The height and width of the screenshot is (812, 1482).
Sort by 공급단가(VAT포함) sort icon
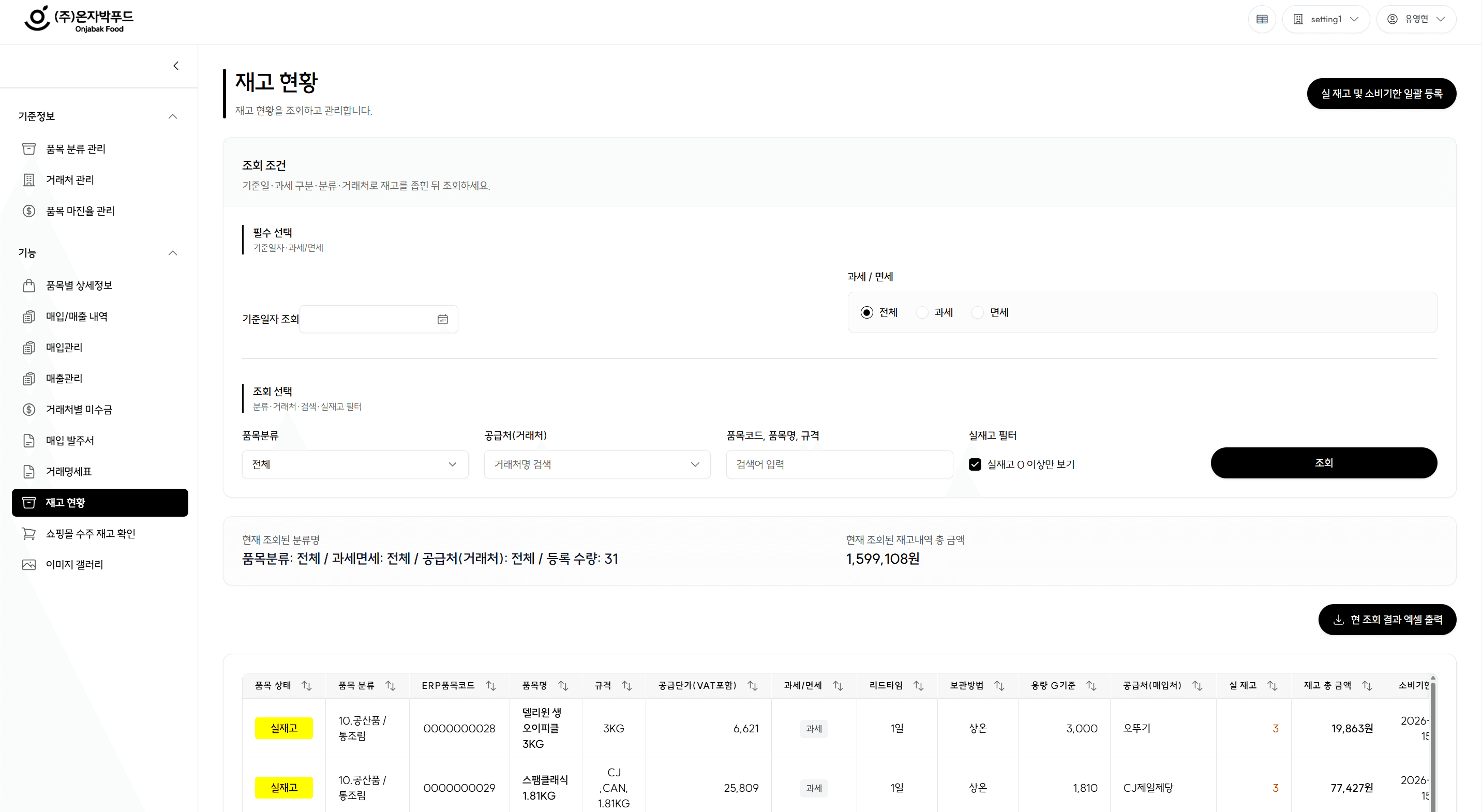753,685
